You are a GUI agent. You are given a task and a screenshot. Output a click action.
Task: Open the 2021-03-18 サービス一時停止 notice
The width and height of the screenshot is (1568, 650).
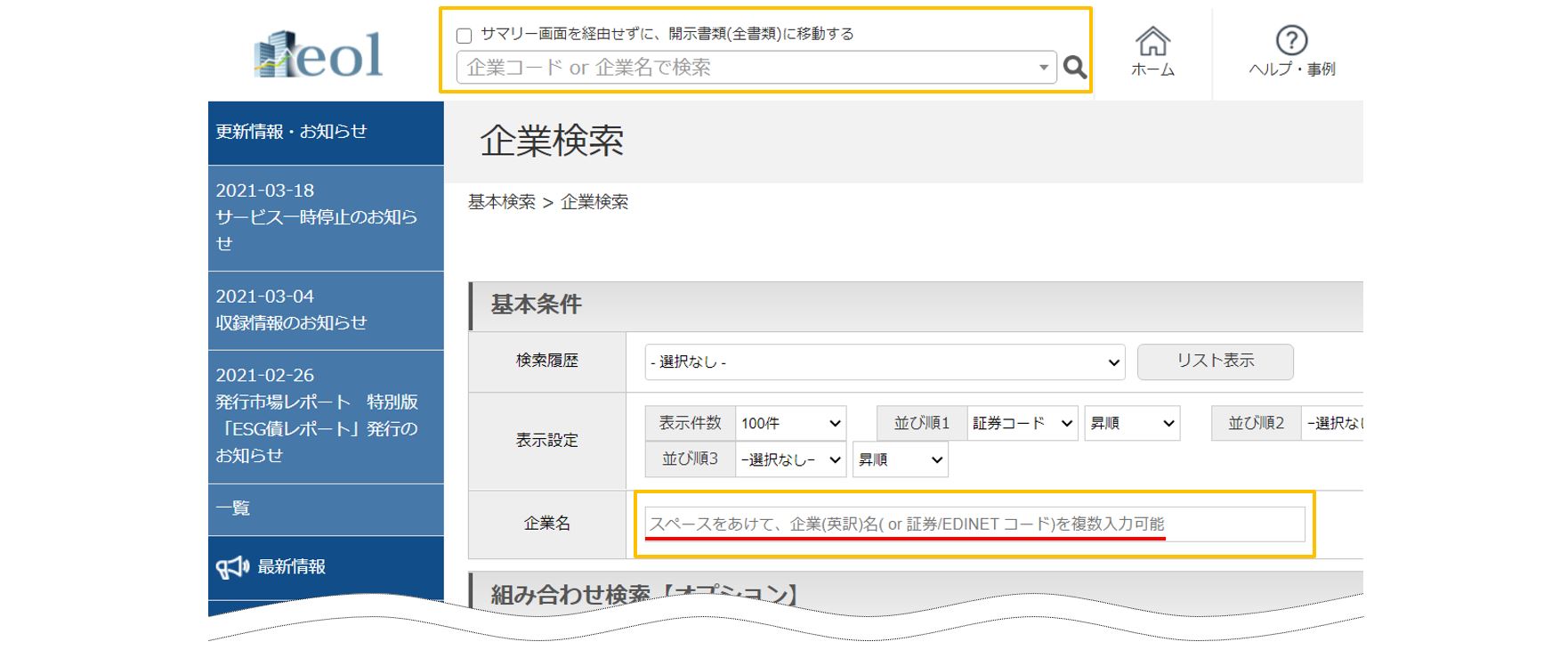[325, 217]
